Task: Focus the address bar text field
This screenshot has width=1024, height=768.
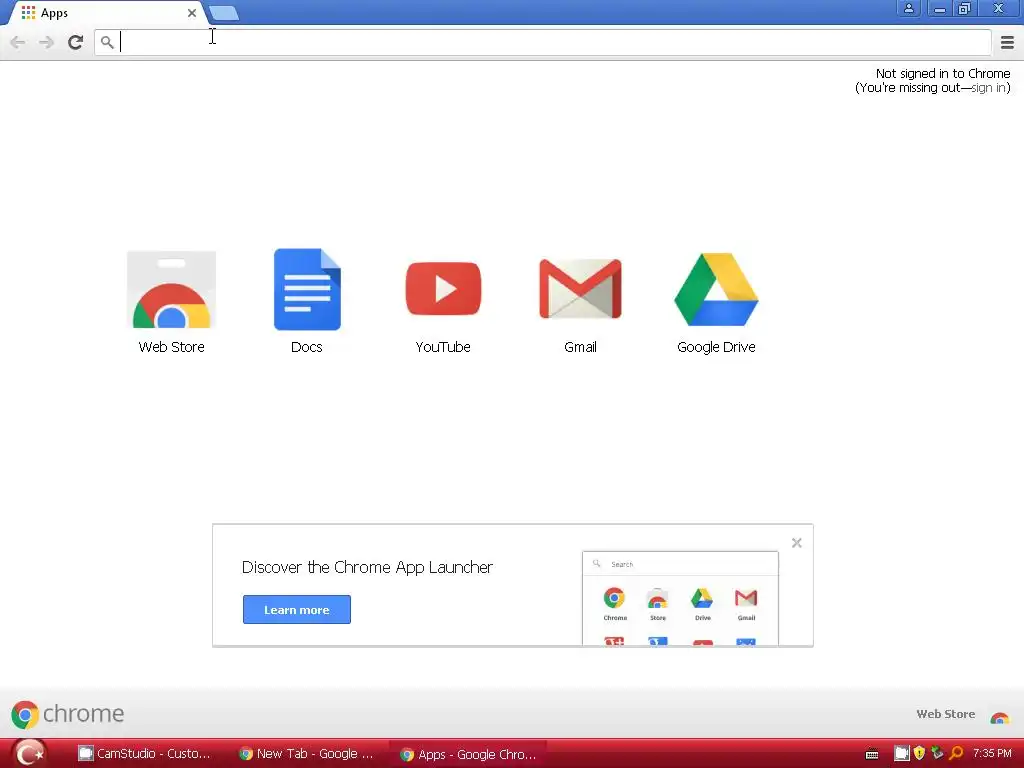Action: pos(543,42)
